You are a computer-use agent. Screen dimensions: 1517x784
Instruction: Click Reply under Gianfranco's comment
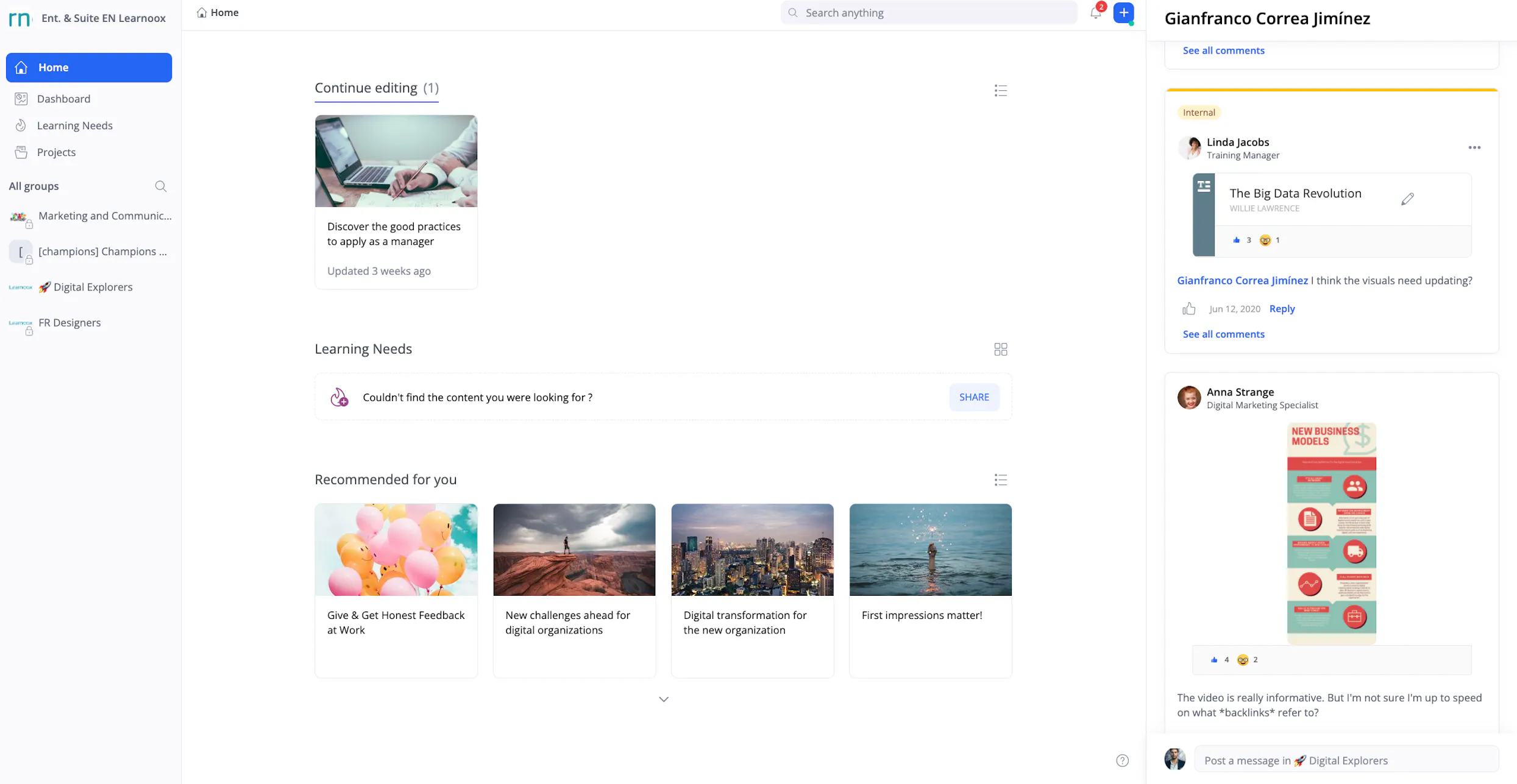coord(1282,309)
